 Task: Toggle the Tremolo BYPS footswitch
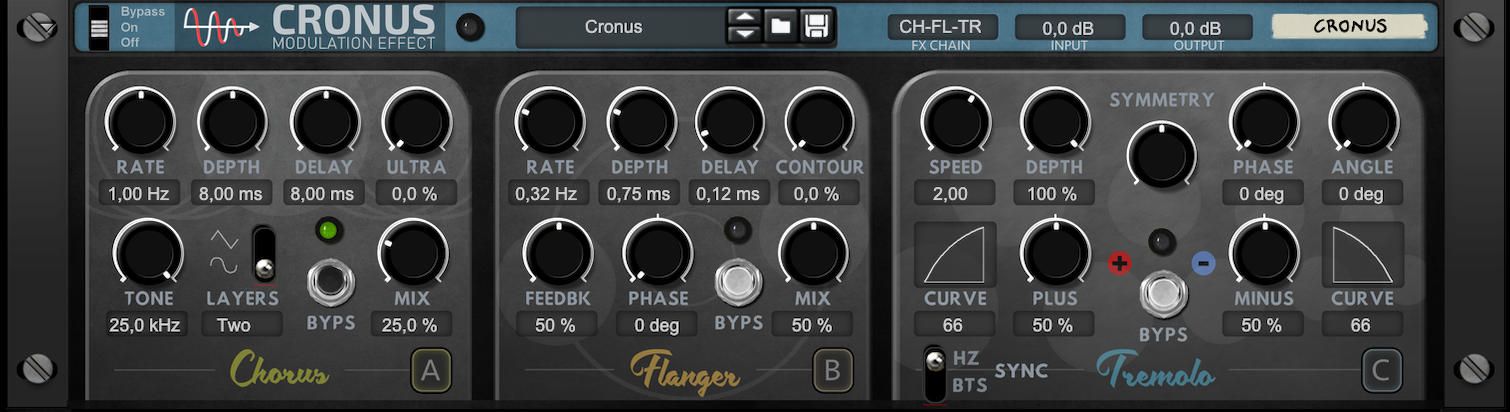pos(1162,294)
